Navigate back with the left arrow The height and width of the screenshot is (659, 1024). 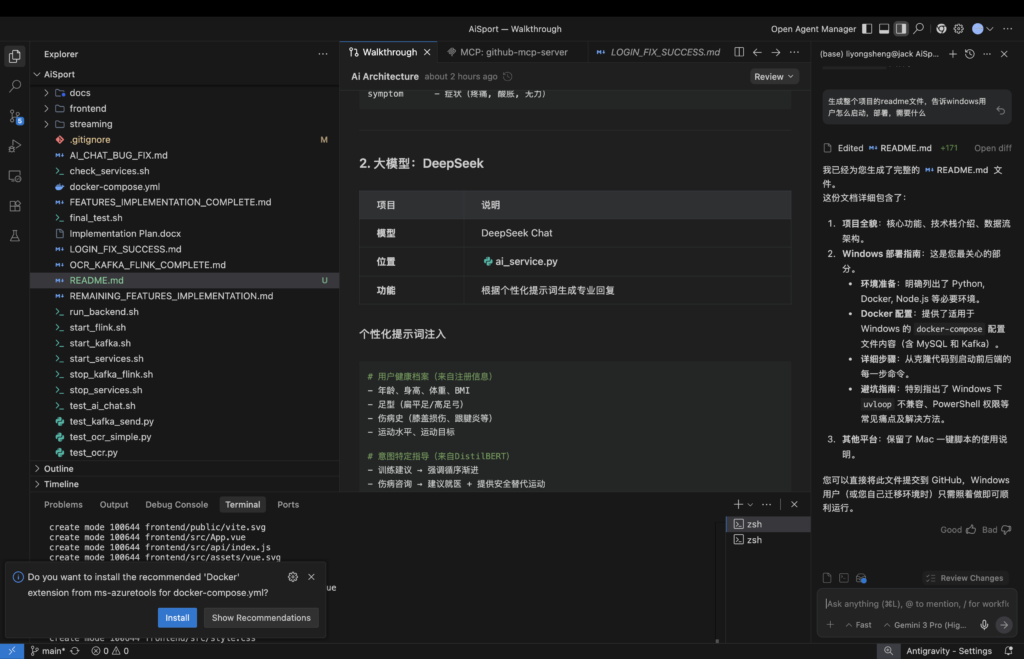757,52
